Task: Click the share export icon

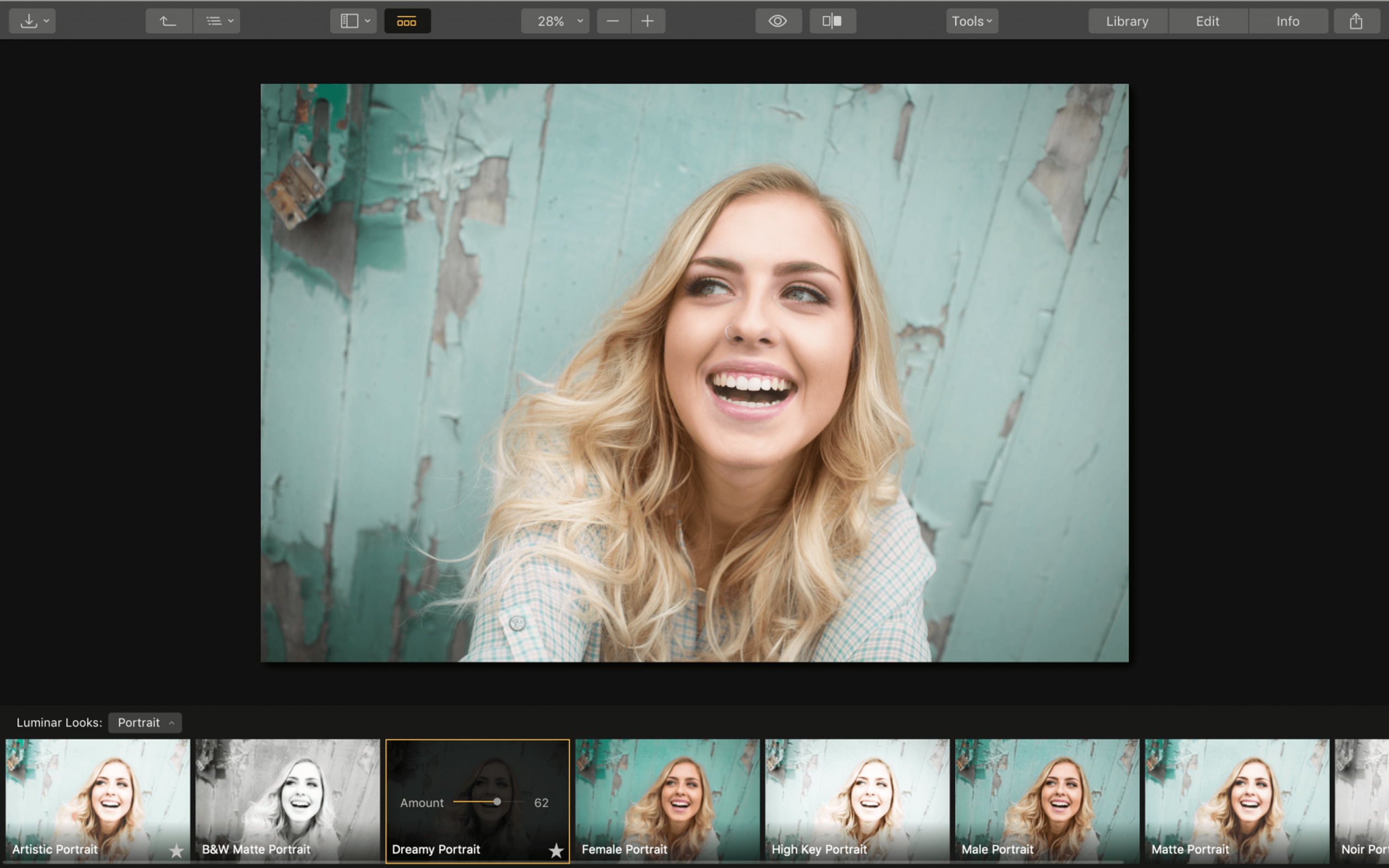Action: coord(1355,21)
